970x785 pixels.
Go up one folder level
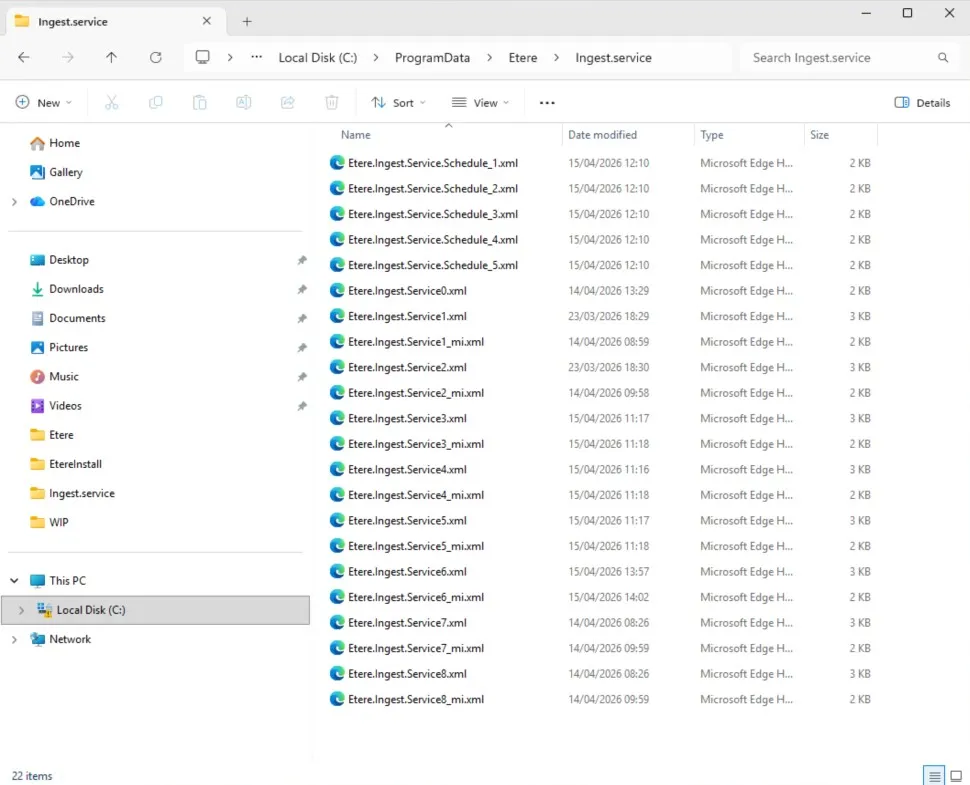pyautogui.click(x=111, y=58)
